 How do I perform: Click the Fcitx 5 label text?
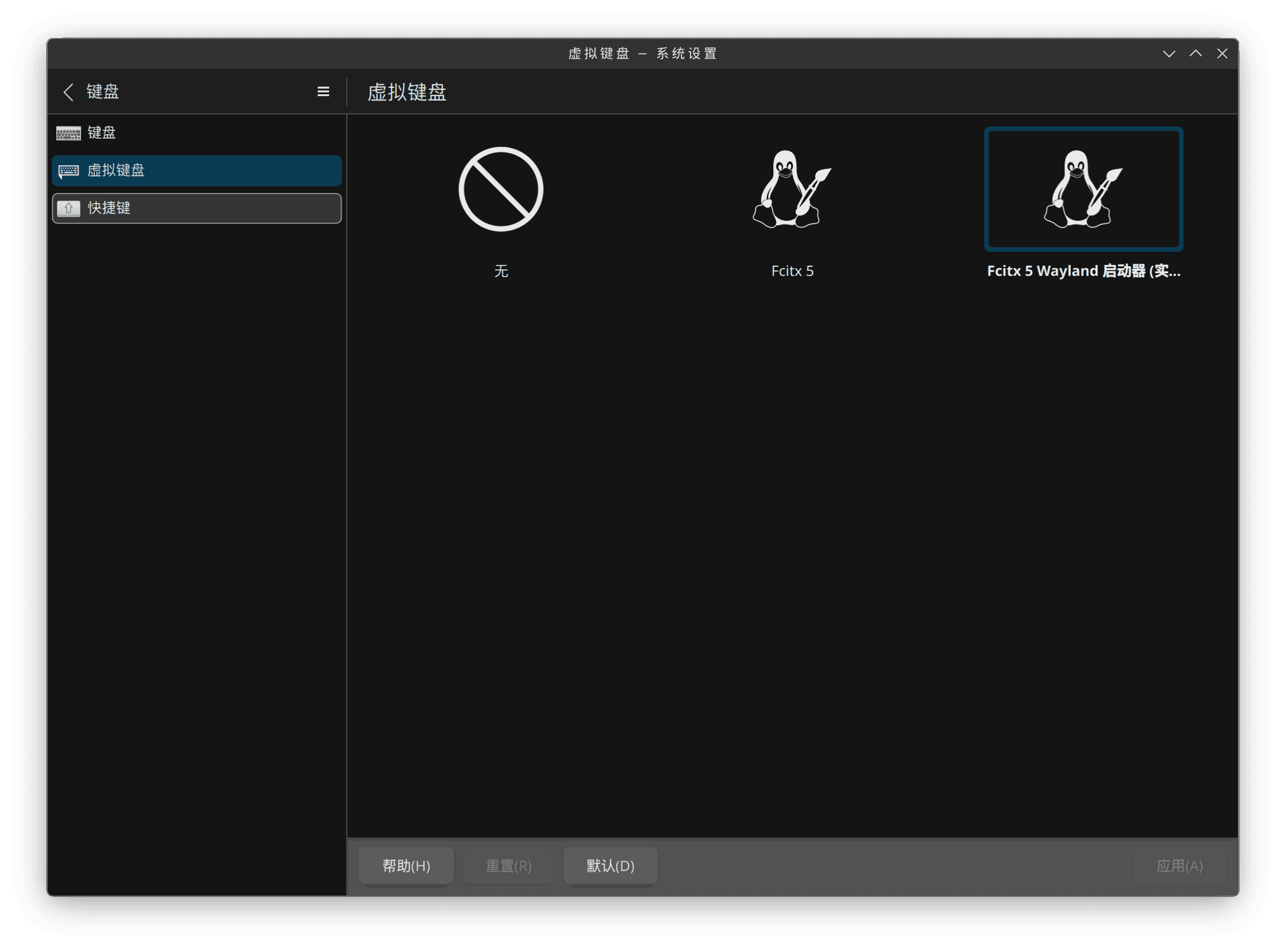point(792,271)
